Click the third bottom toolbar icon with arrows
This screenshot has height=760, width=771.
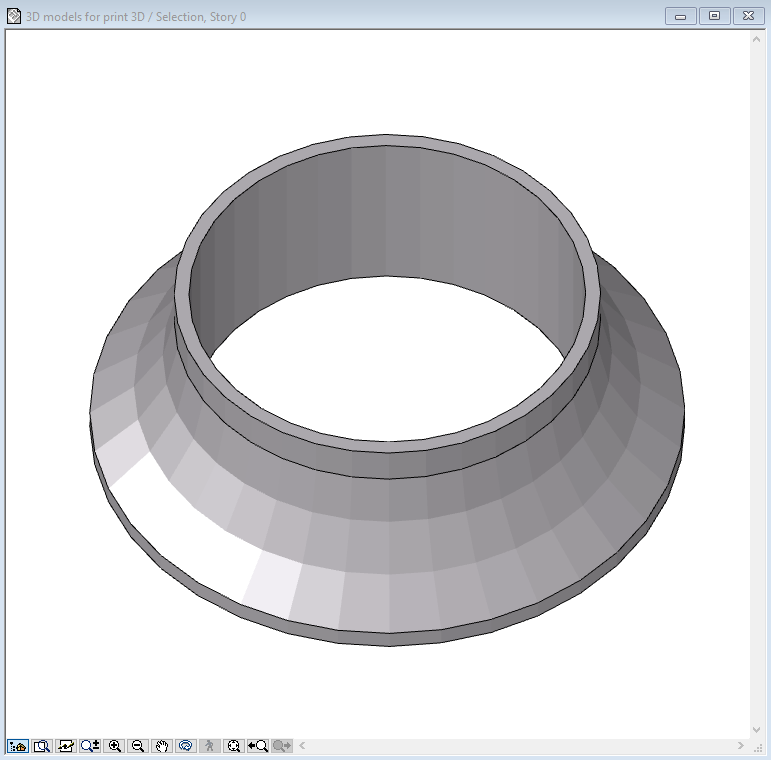point(66,746)
